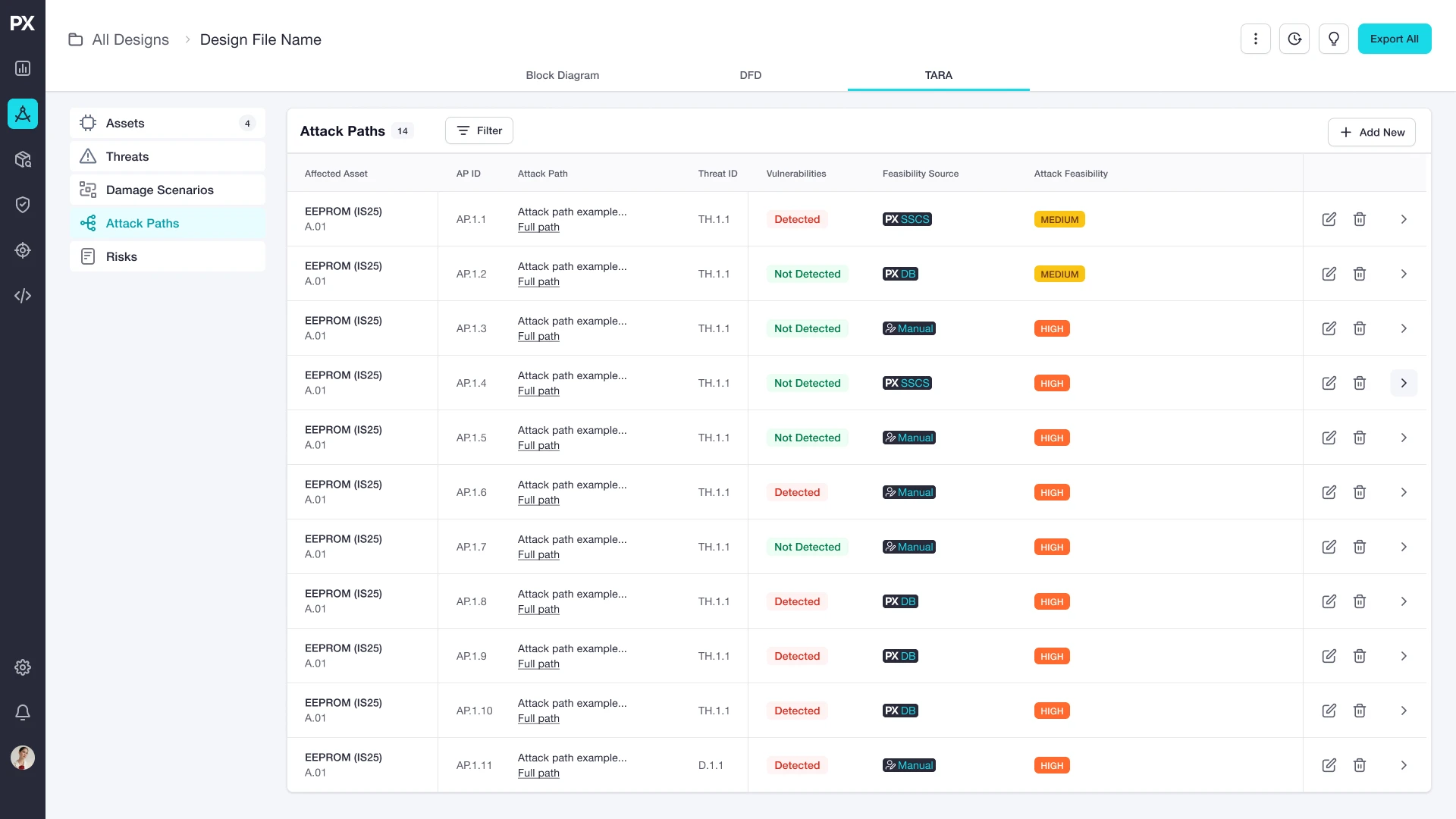
Task: Click the PX logo
Action: coord(23,24)
